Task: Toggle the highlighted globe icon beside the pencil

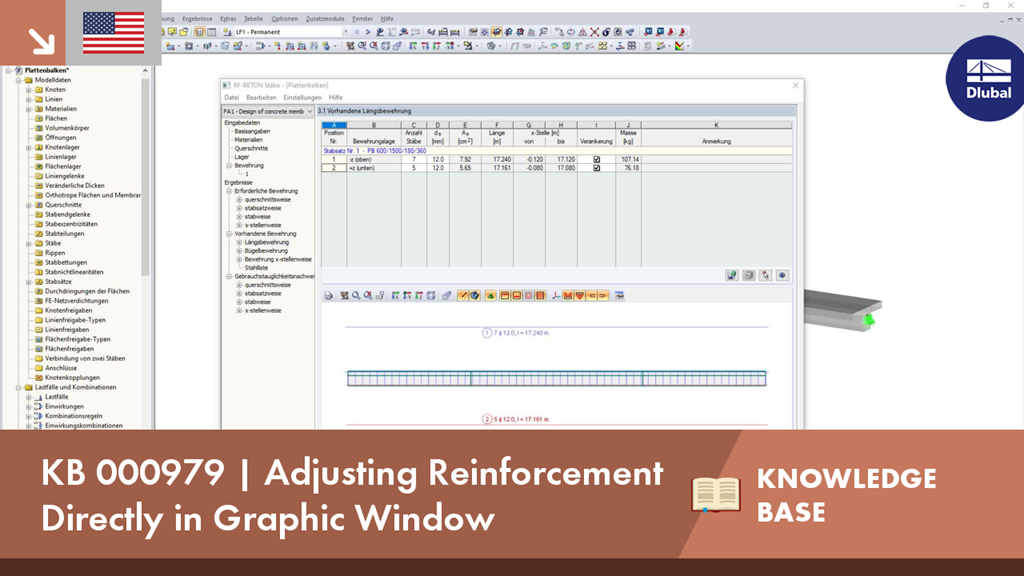Action: point(475,296)
